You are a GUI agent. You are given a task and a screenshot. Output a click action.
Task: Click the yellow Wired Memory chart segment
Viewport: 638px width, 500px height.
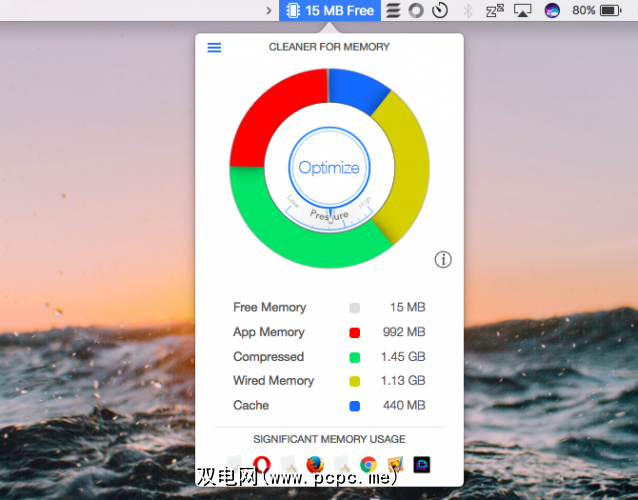tap(407, 165)
